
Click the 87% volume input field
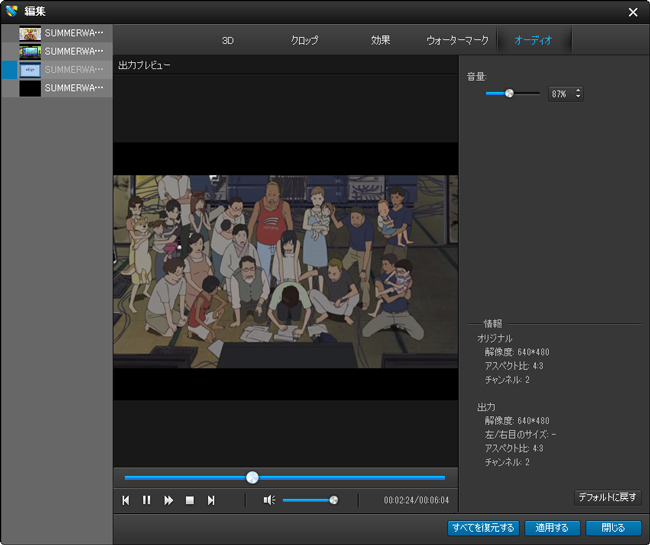coord(559,94)
